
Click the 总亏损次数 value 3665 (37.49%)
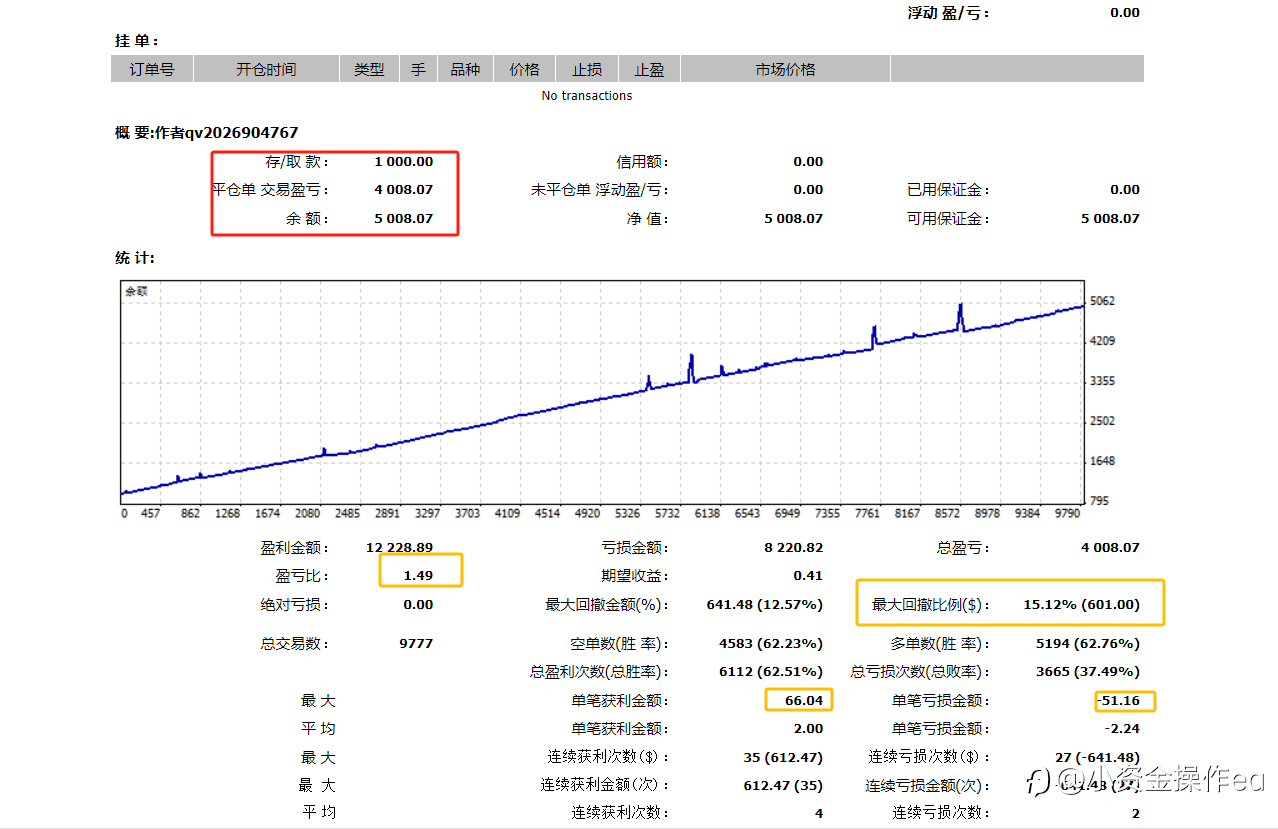(x=1087, y=672)
